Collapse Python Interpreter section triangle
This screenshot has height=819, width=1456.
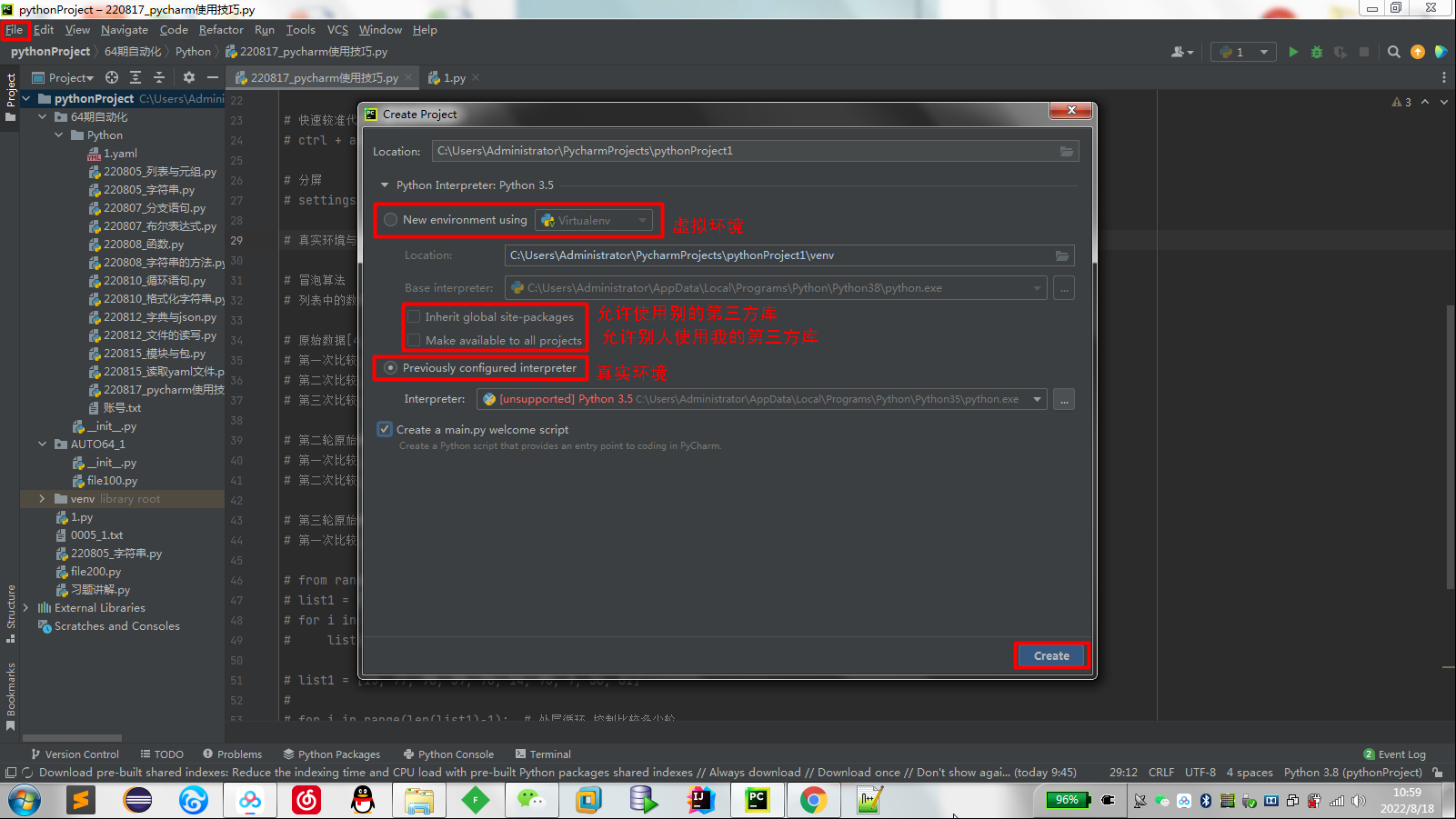(385, 185)
